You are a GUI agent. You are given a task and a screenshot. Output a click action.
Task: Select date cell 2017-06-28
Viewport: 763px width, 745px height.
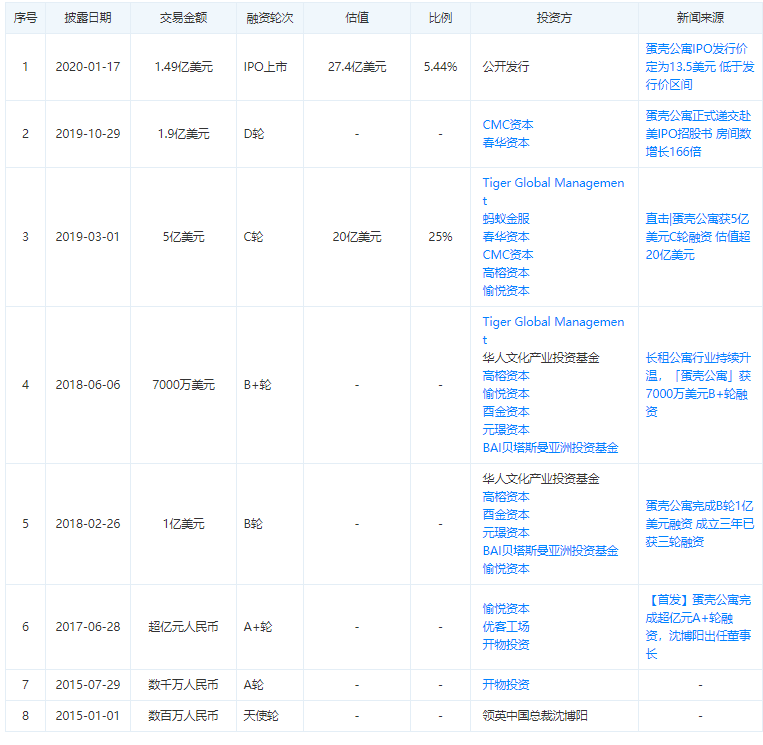click(x=88, y=627)
